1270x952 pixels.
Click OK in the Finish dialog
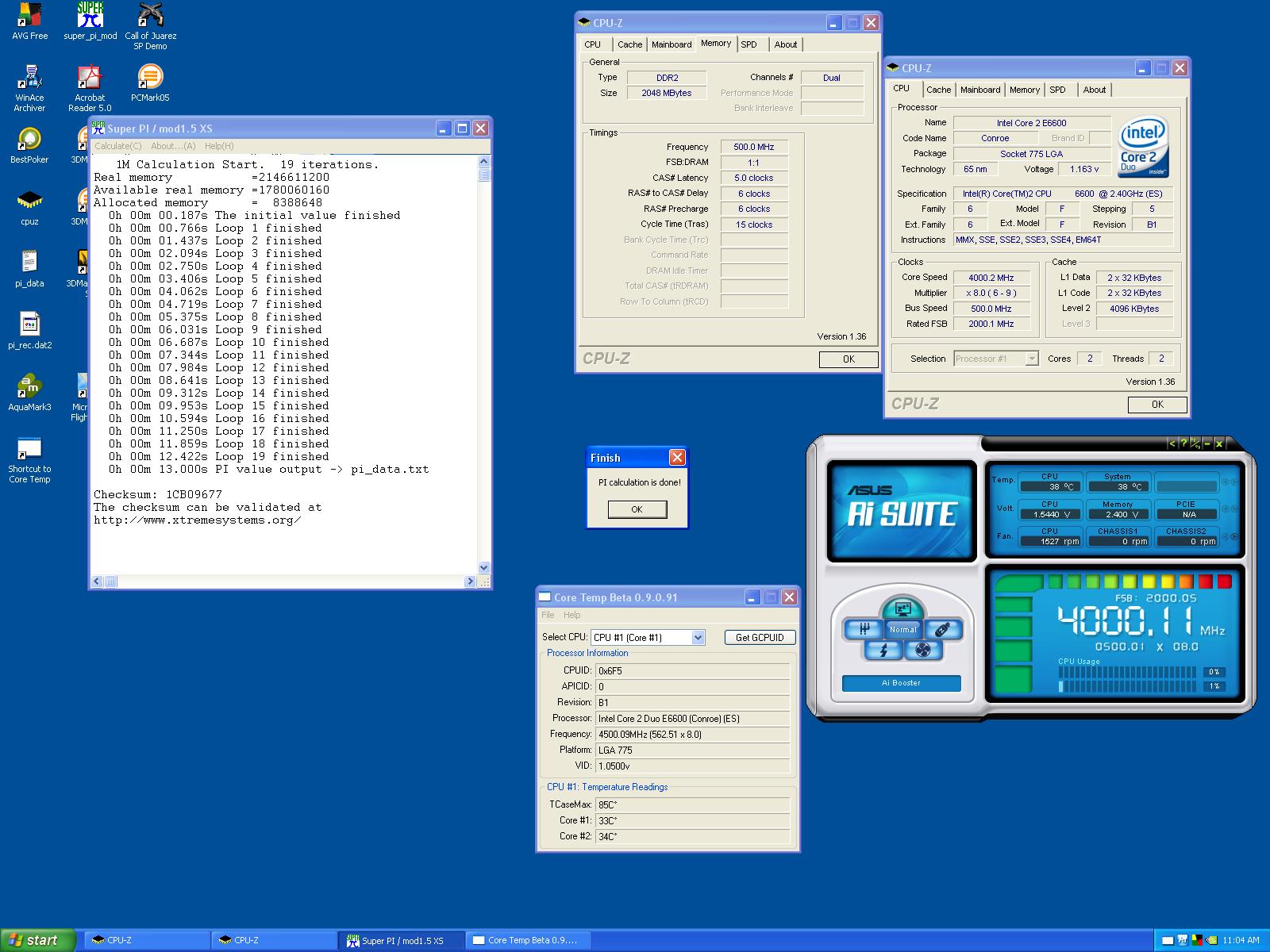click(637, 509)
